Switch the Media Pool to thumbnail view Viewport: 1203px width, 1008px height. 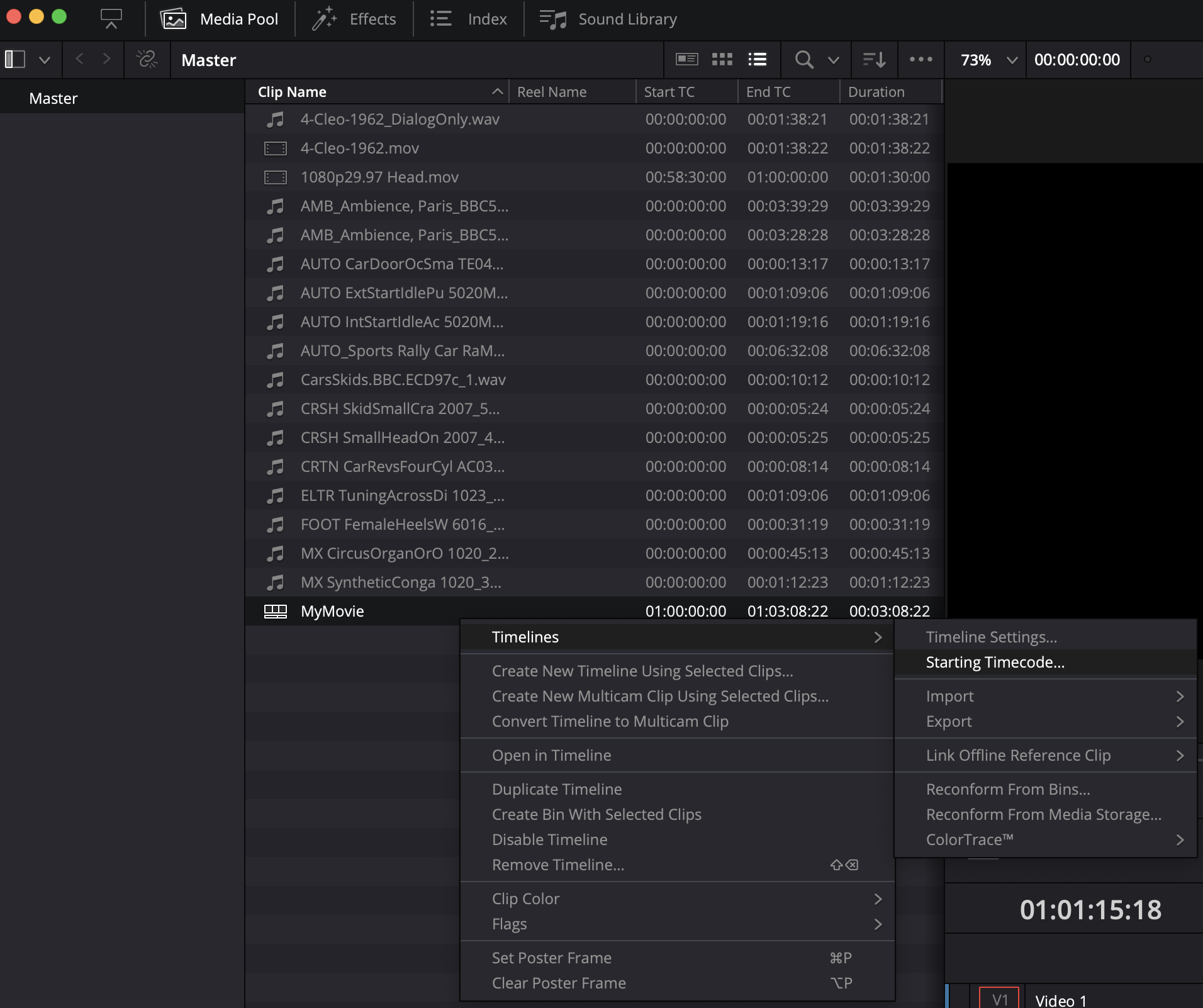point(722,60)
